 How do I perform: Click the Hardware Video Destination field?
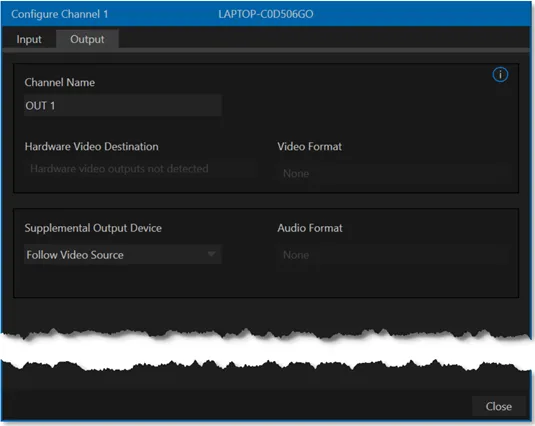[140, 169]
